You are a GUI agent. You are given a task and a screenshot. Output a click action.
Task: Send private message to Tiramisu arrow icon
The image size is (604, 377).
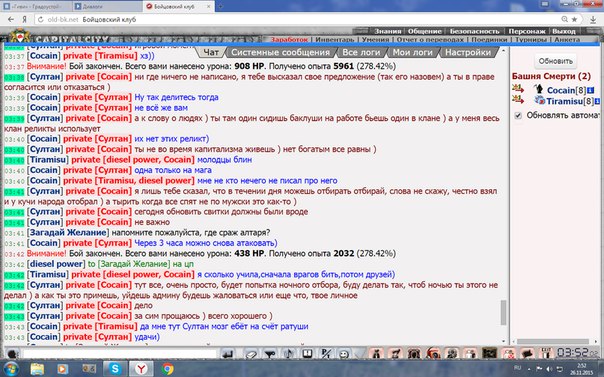click(x=518, y=100)
